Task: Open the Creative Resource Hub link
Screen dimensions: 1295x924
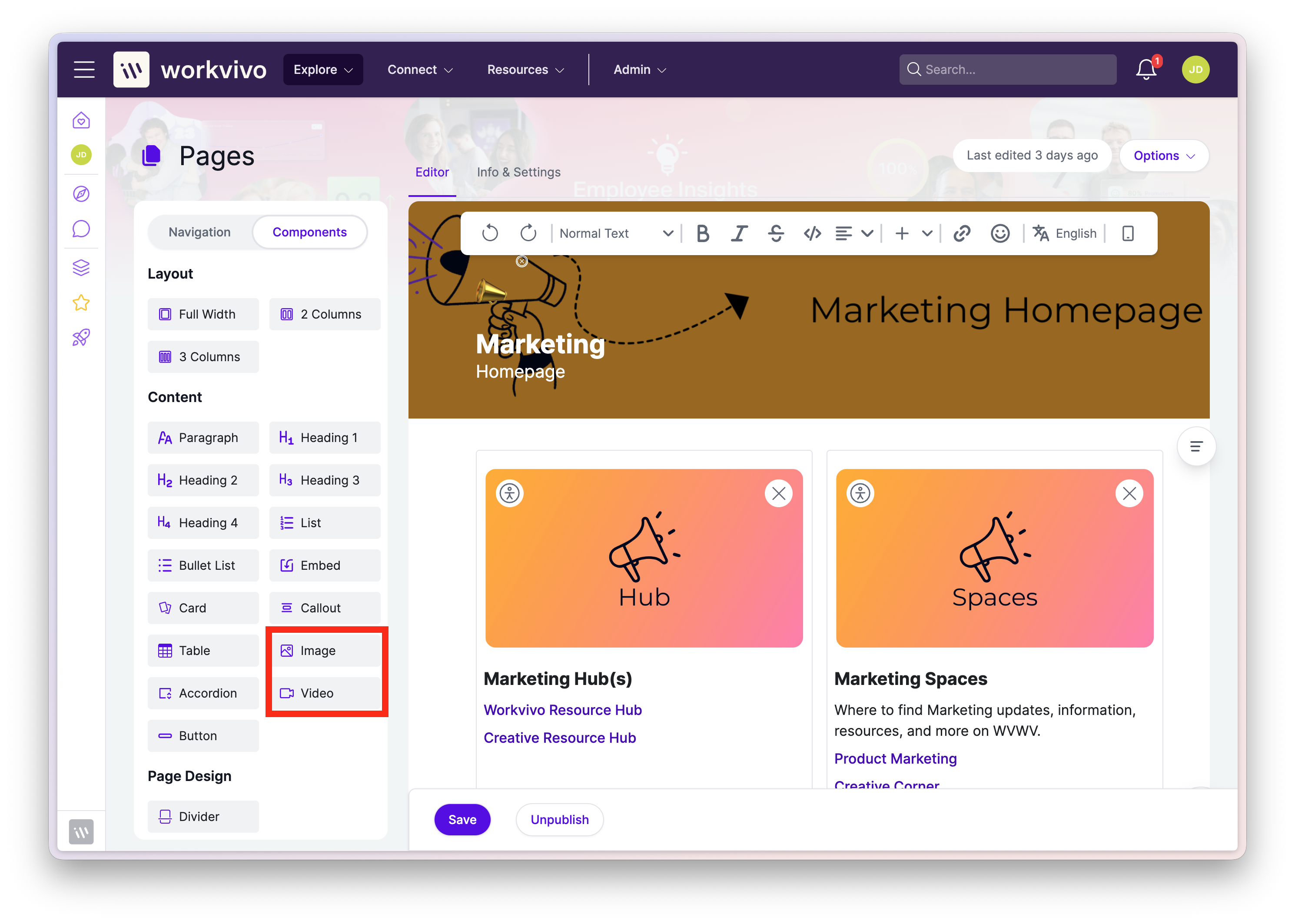Action: (x=560, y=738)
